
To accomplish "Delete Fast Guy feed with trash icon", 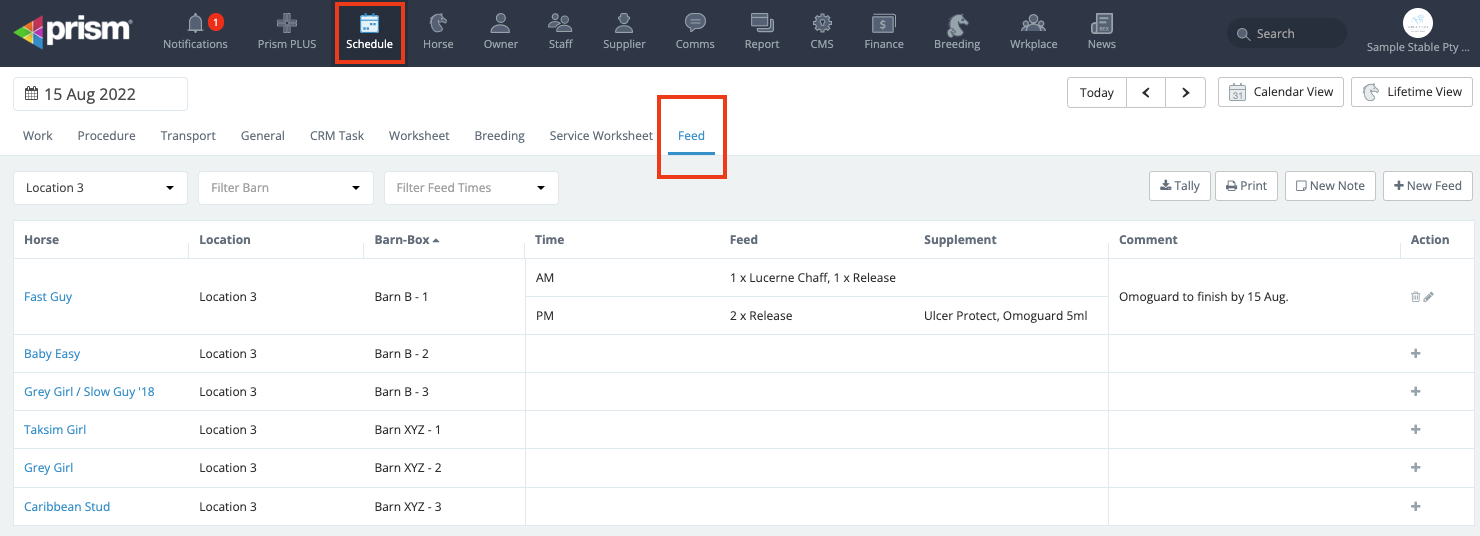I will point(1415,297).
